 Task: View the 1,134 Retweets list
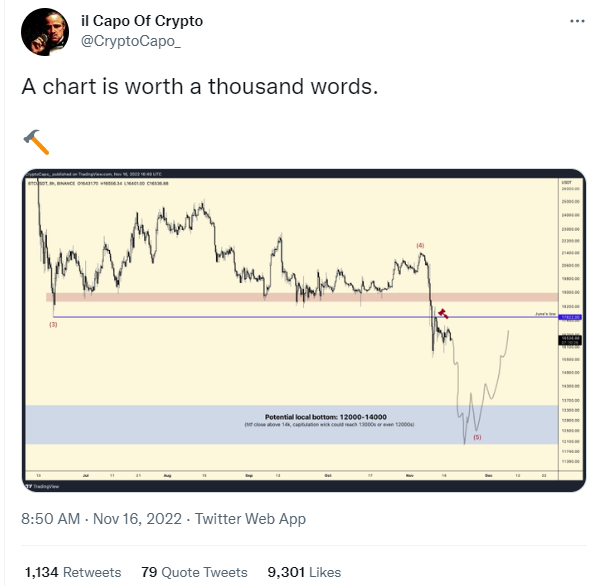73,572
